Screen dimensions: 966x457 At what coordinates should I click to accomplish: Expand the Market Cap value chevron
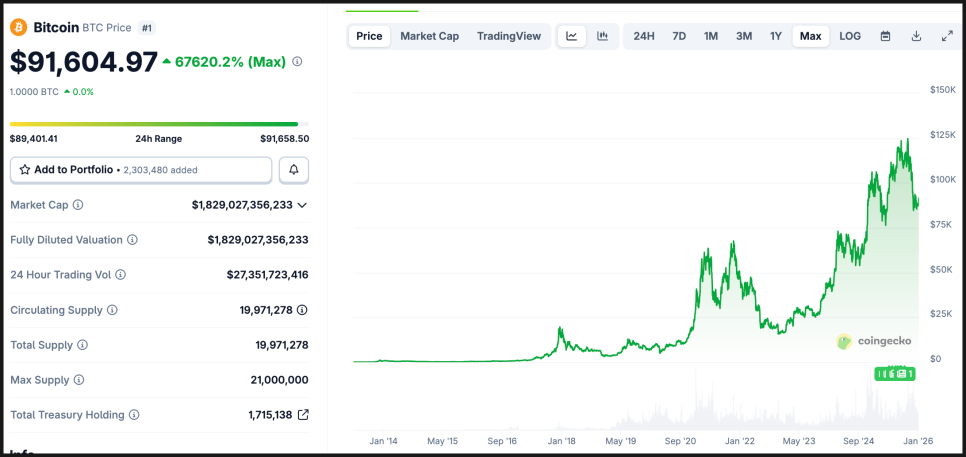[302, 205]
